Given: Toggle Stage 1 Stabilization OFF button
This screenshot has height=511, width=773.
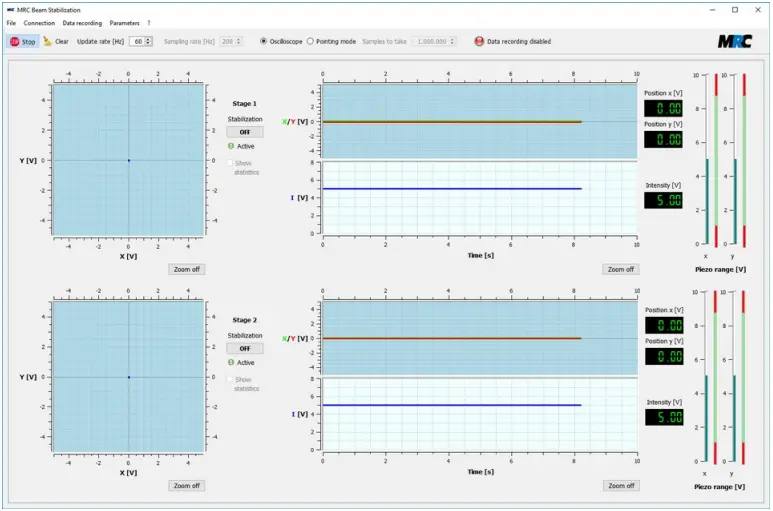Looking at the screenshot, I should [245, 132].
